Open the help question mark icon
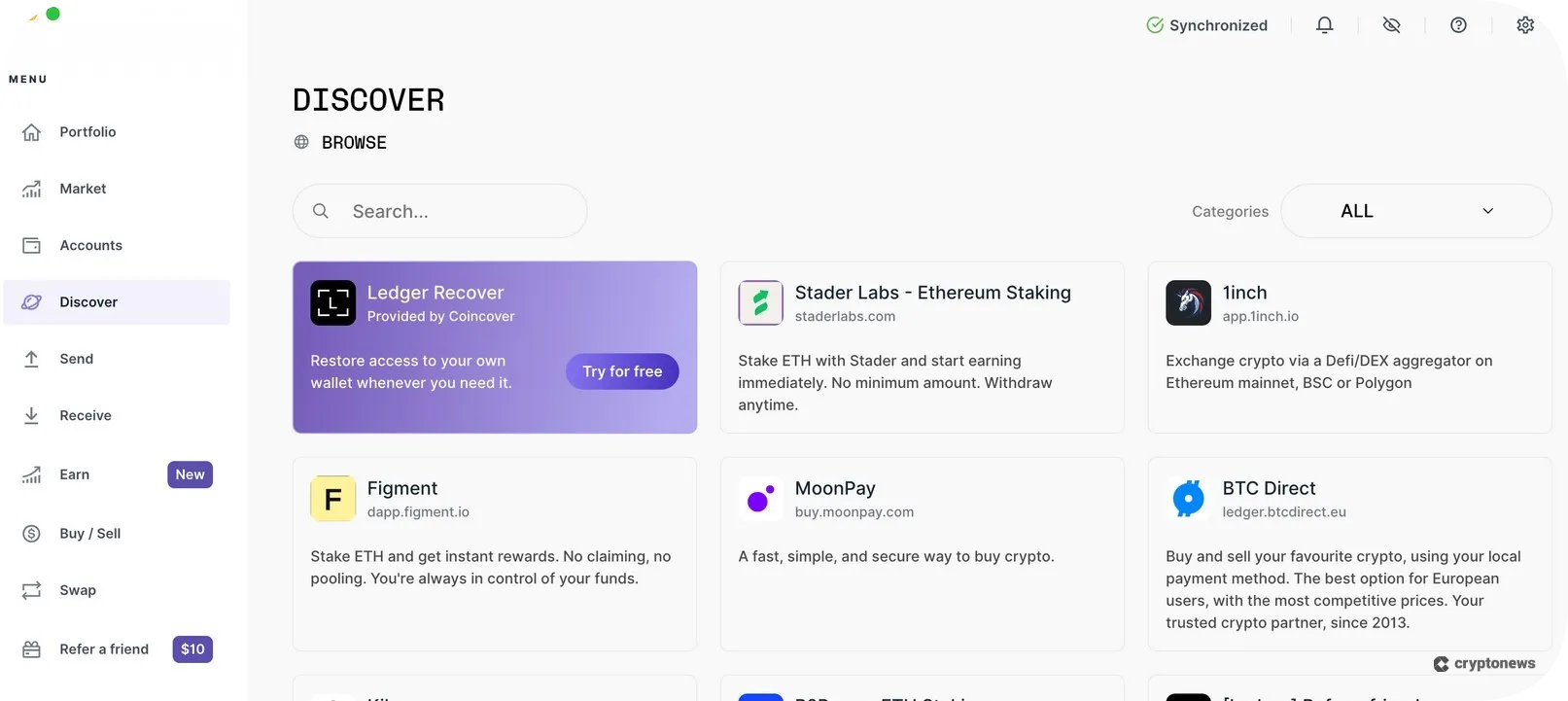1568x701 pixels. 1458,24
